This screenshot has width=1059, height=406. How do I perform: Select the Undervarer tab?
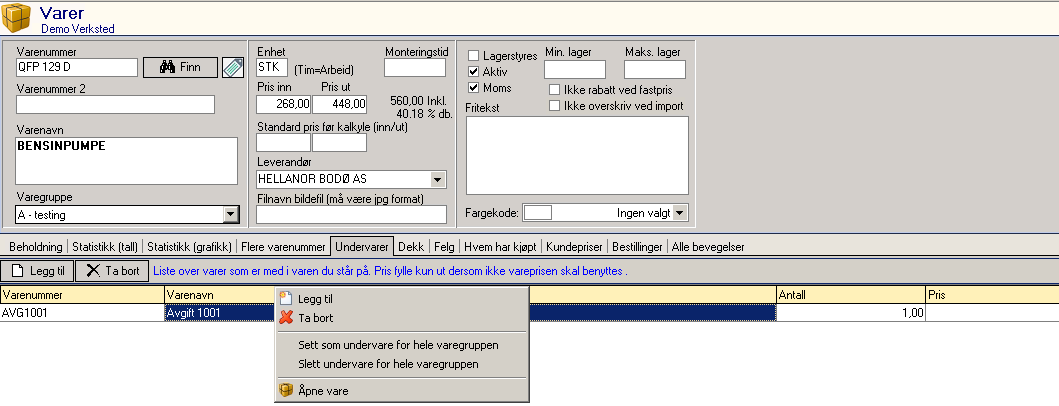coord(361,247)
